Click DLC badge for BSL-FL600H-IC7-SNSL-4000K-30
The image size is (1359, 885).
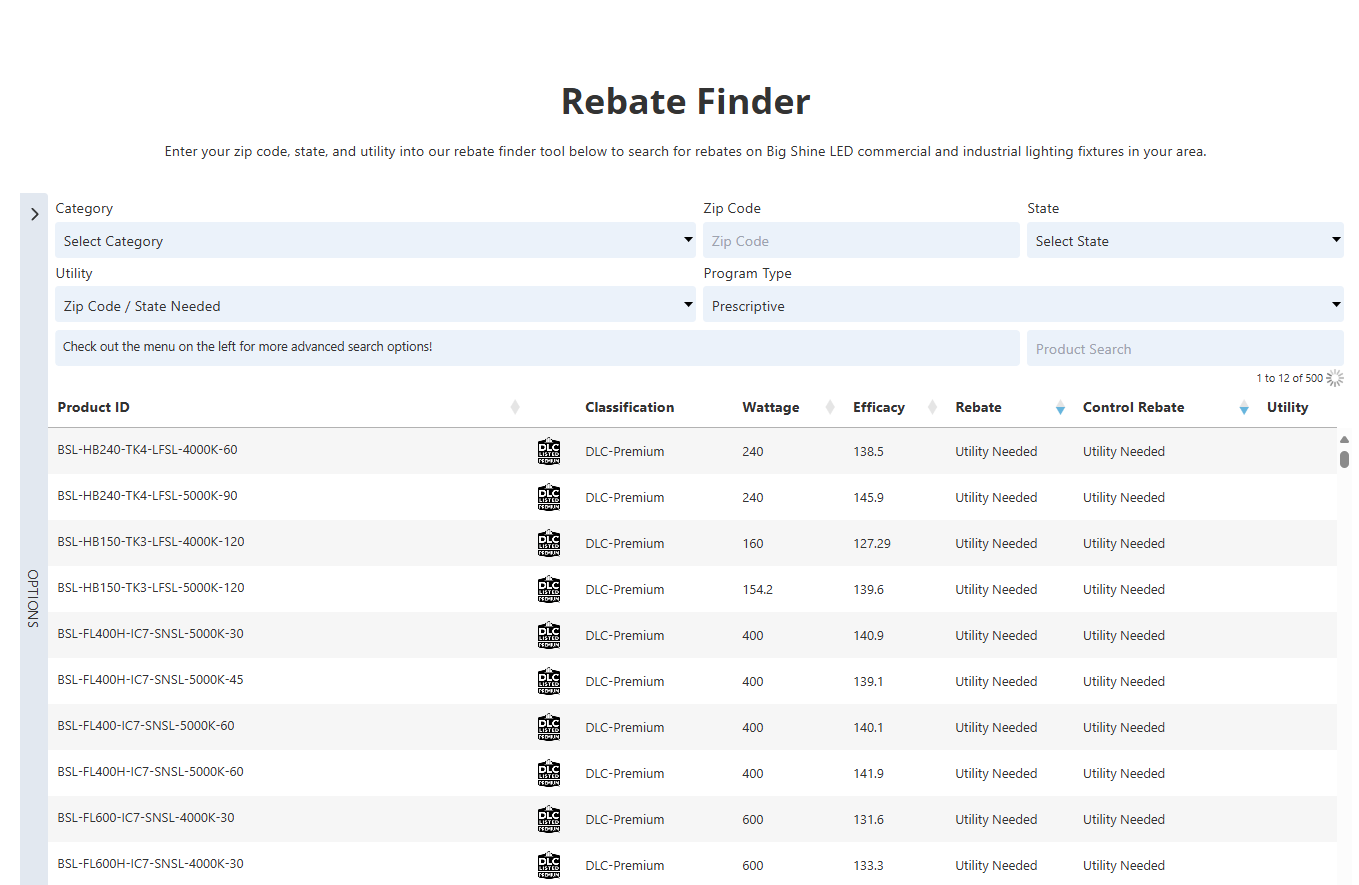pyautogui.click(x=549, y=865)
